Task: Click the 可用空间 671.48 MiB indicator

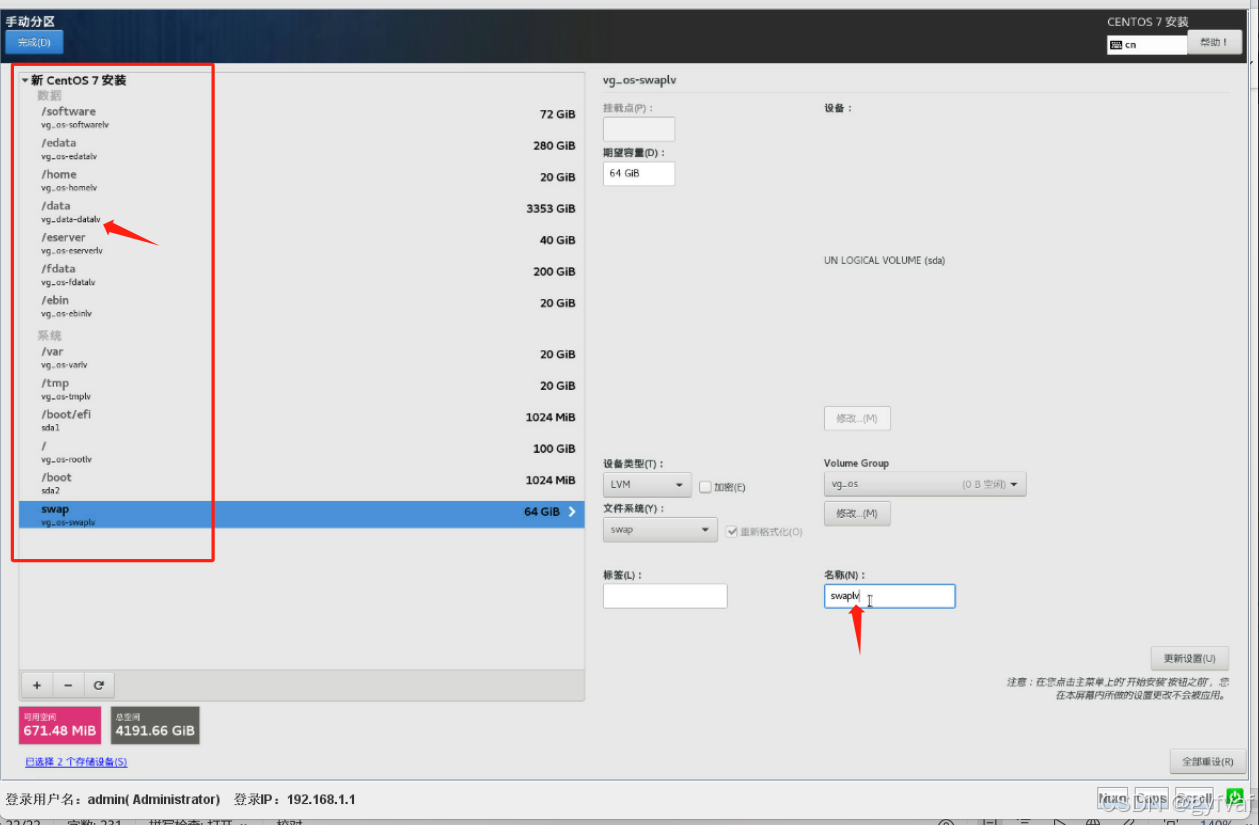Action: 60,725
